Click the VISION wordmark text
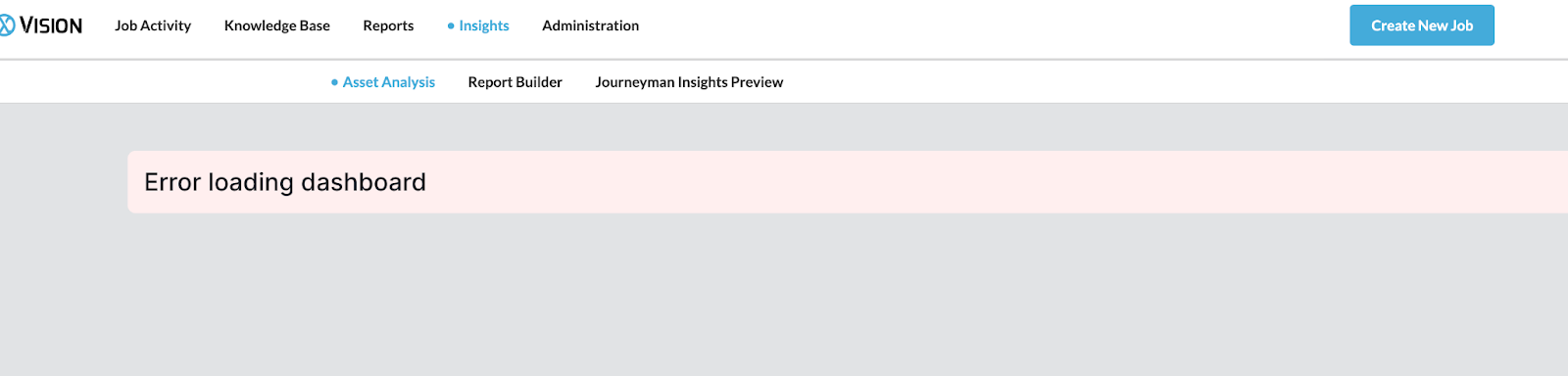The height and width of the screenshot is (376, 1568). tap(51, 25)
